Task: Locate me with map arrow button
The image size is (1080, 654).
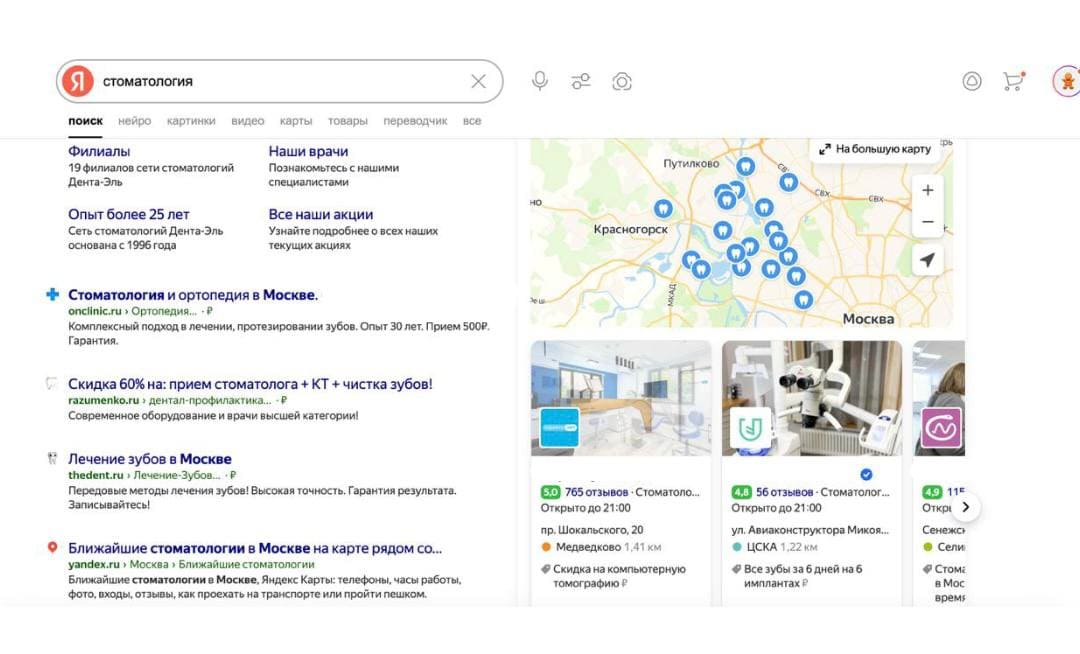Action: tap(928, 260)
